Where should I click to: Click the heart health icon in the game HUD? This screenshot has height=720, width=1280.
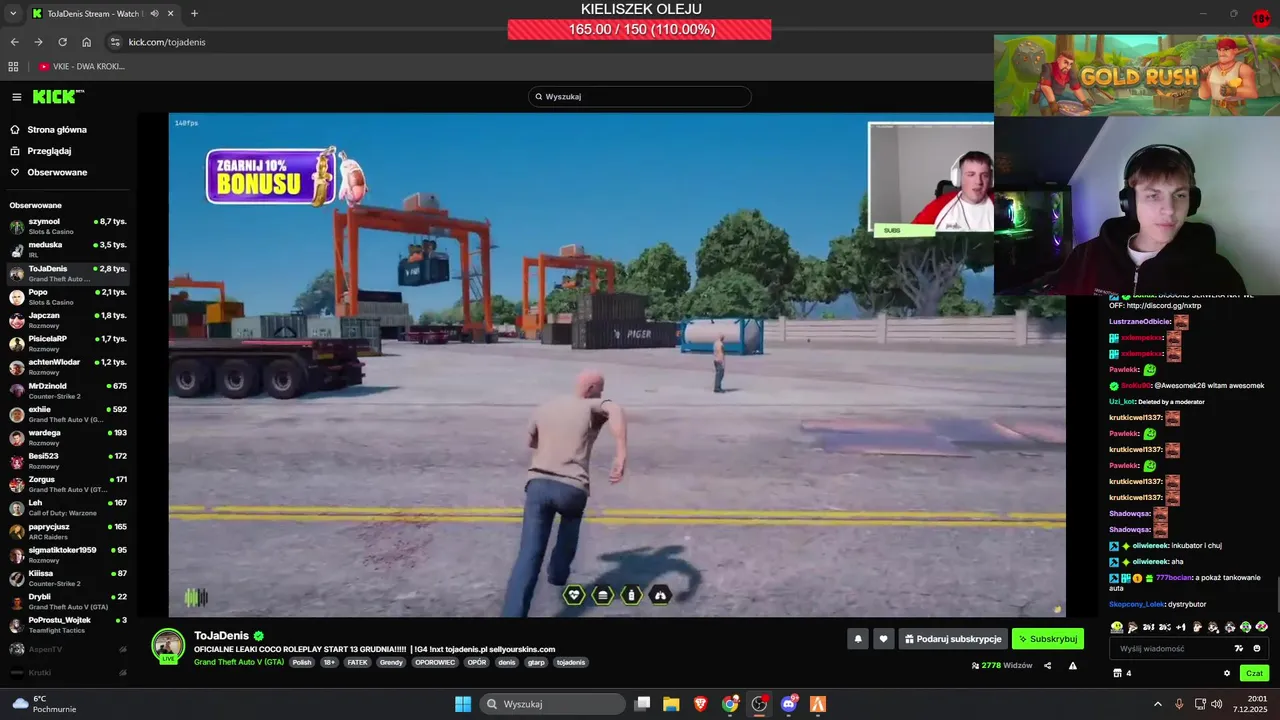pos(574,595)
